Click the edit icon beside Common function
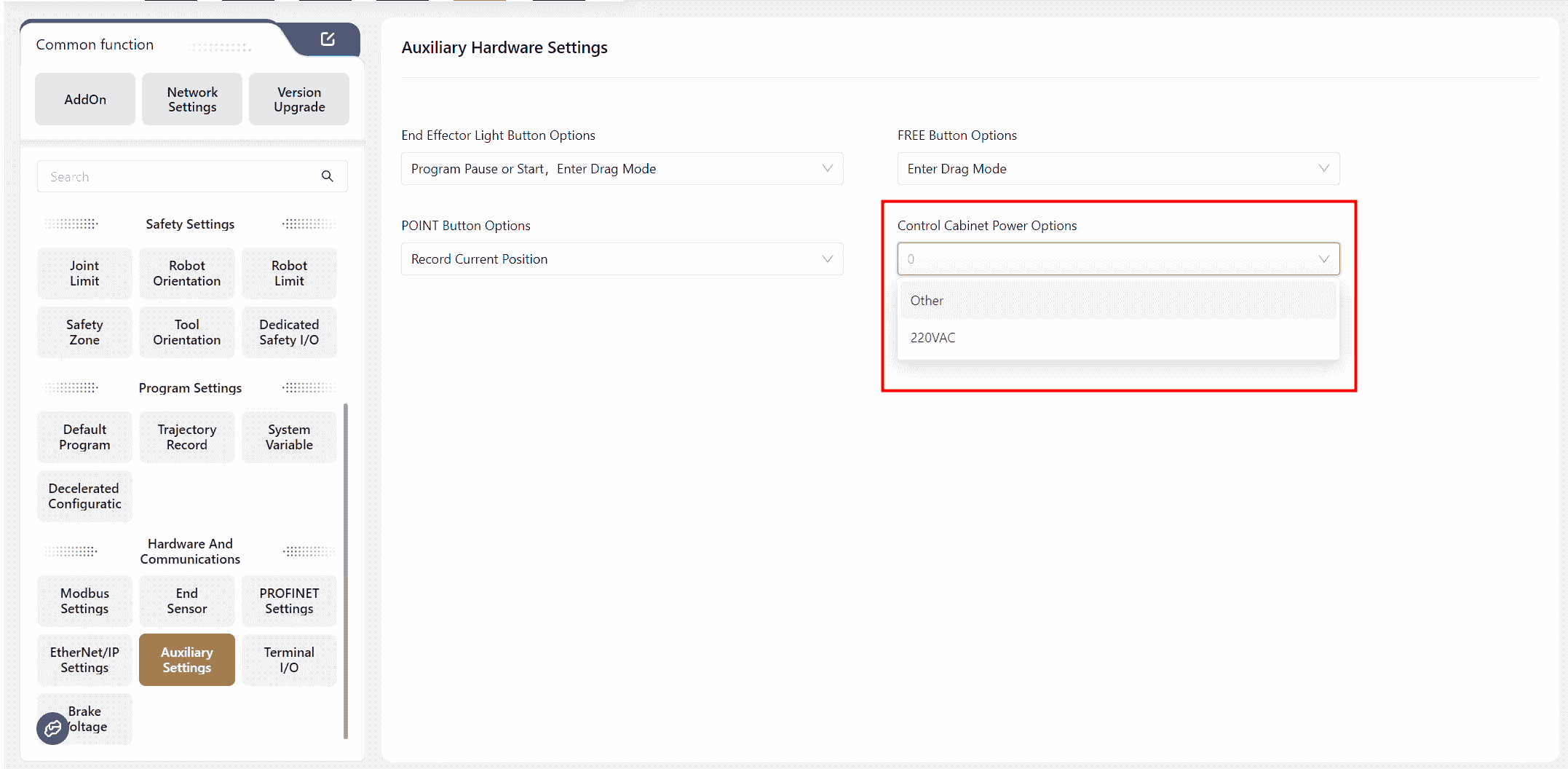This screenshot has width=1568, height=769. [x=328, y=39]
